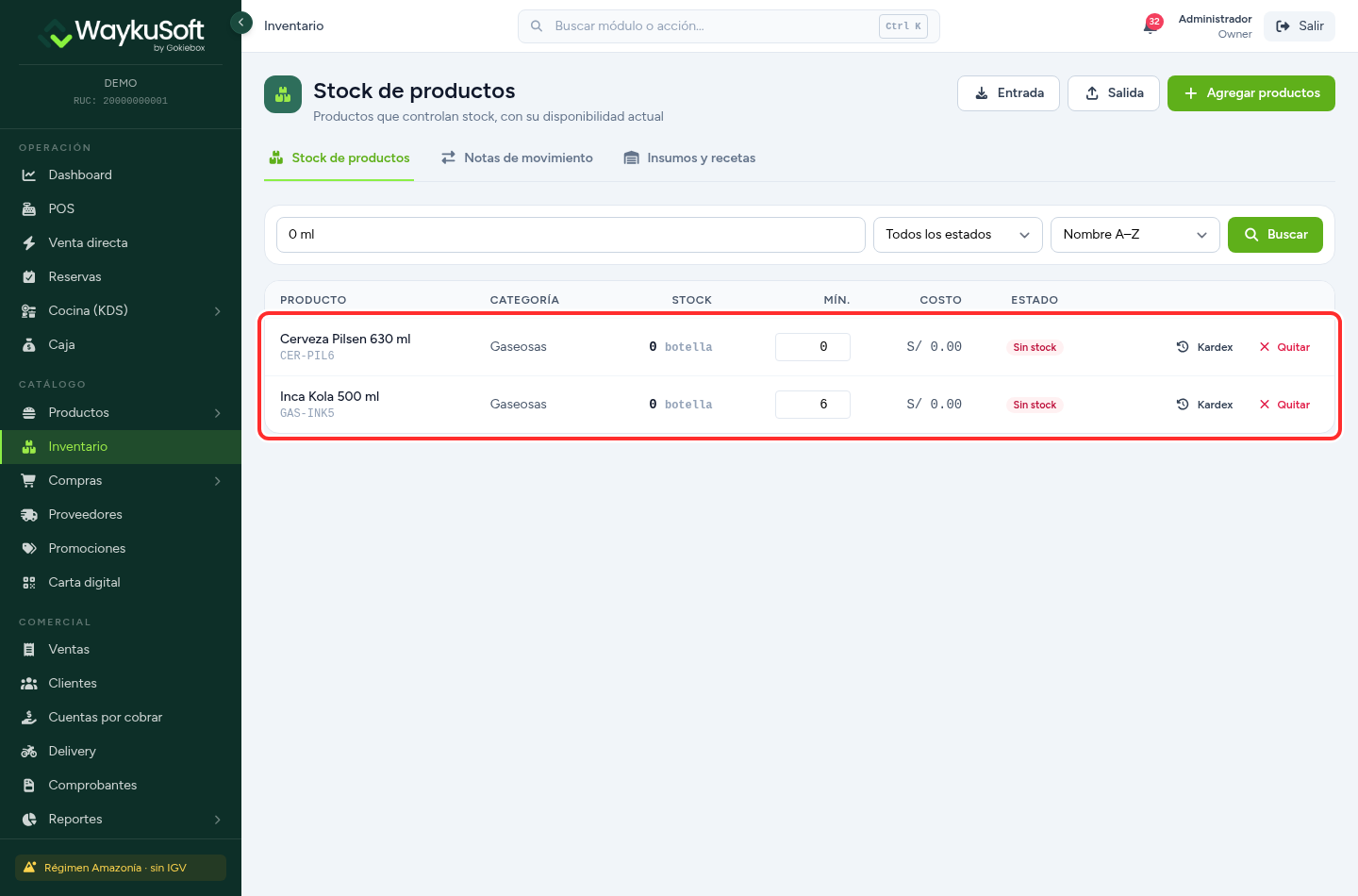Open Clientes in the sidebar
1358x896 pixels.
121,683
